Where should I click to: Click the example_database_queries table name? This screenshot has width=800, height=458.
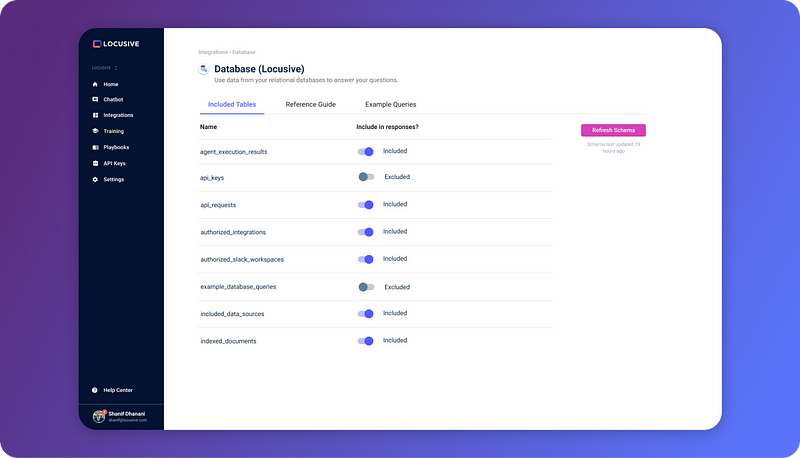tap(238, 287)
